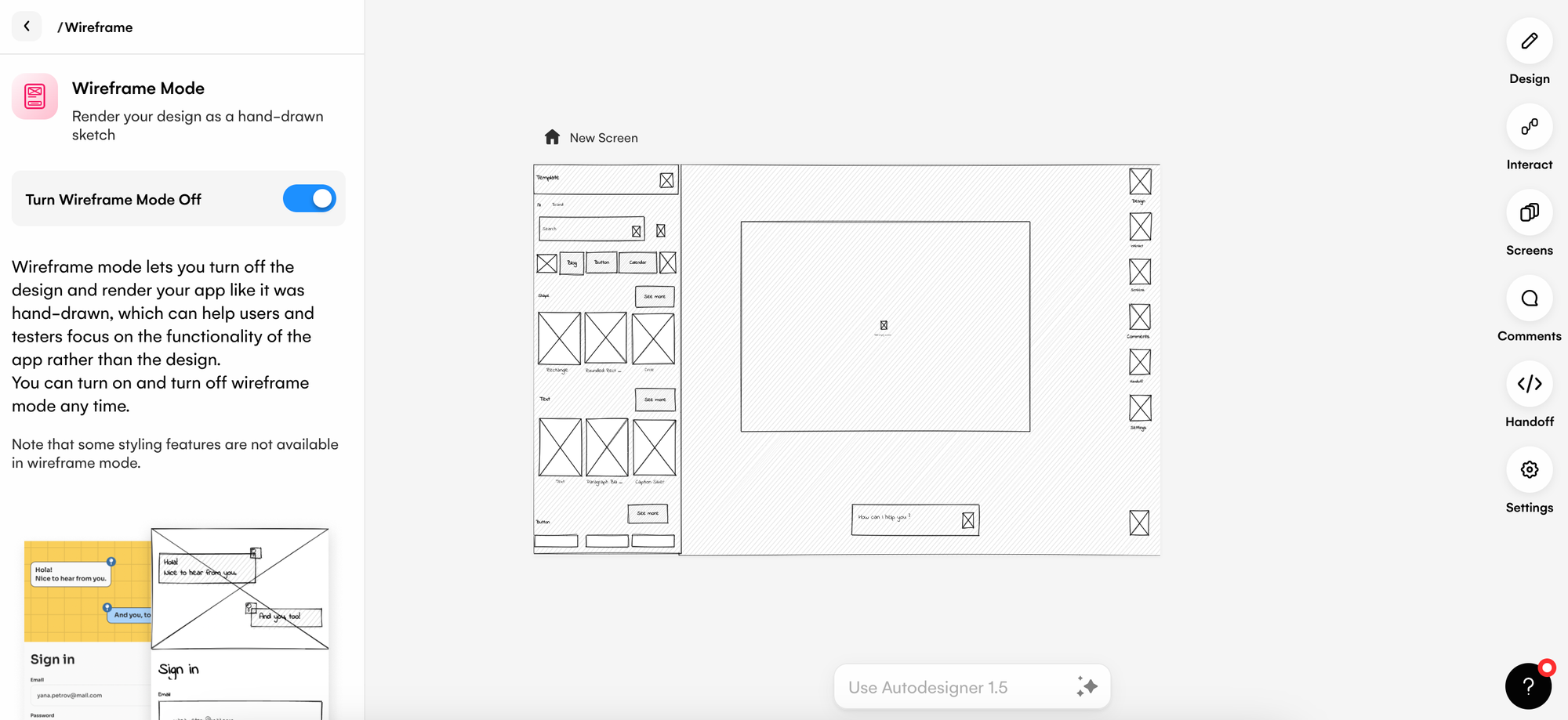This screenshot has height=720, width=1568.
Task: Click the sketched Calendar tab in wireframe
Action: coord(637,262)
